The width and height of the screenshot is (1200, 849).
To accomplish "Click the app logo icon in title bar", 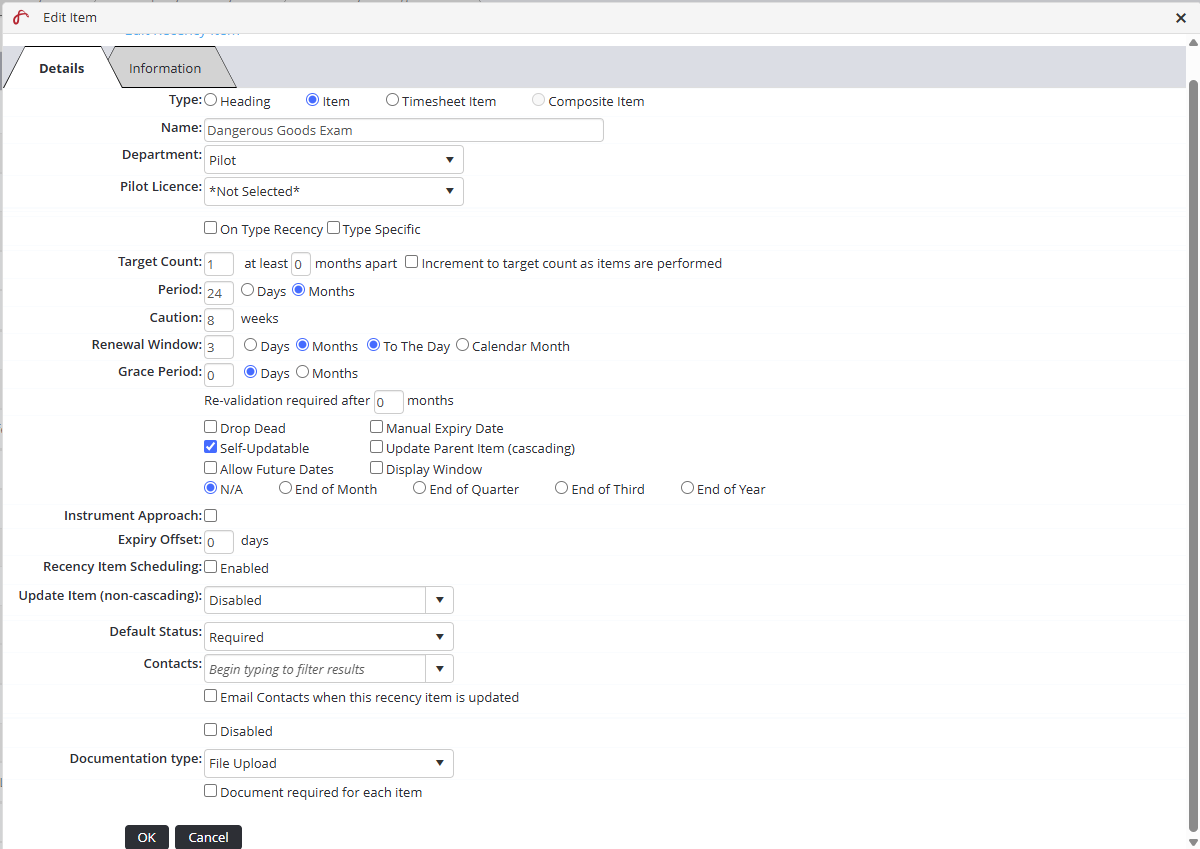I will point(20,17).
